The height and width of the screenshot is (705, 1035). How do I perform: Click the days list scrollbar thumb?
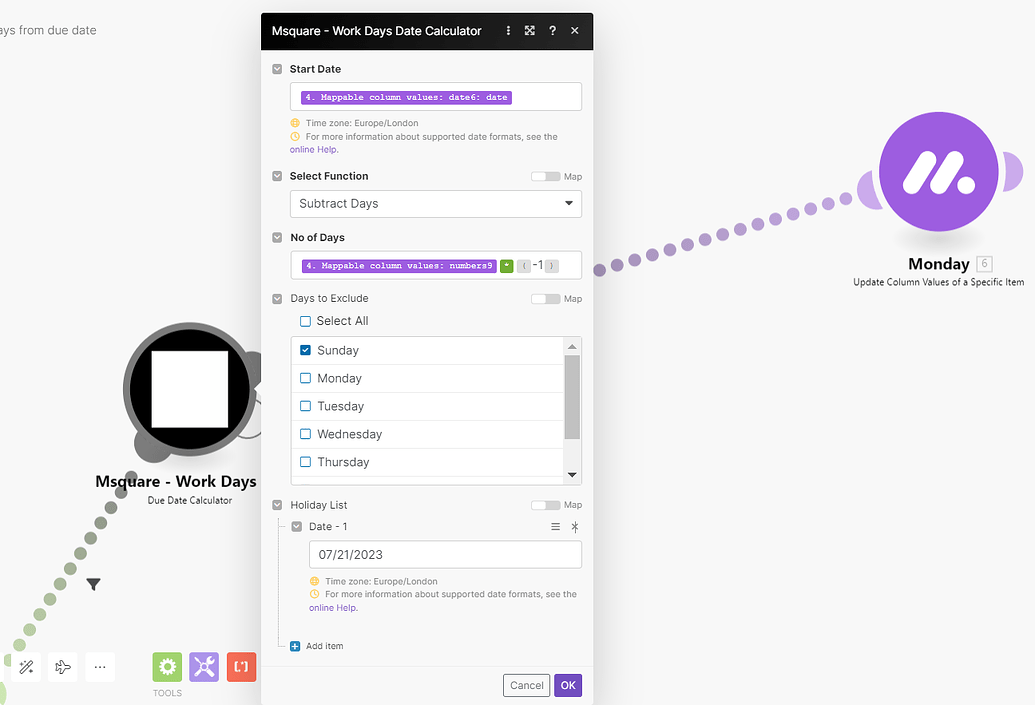click(572, 397)
